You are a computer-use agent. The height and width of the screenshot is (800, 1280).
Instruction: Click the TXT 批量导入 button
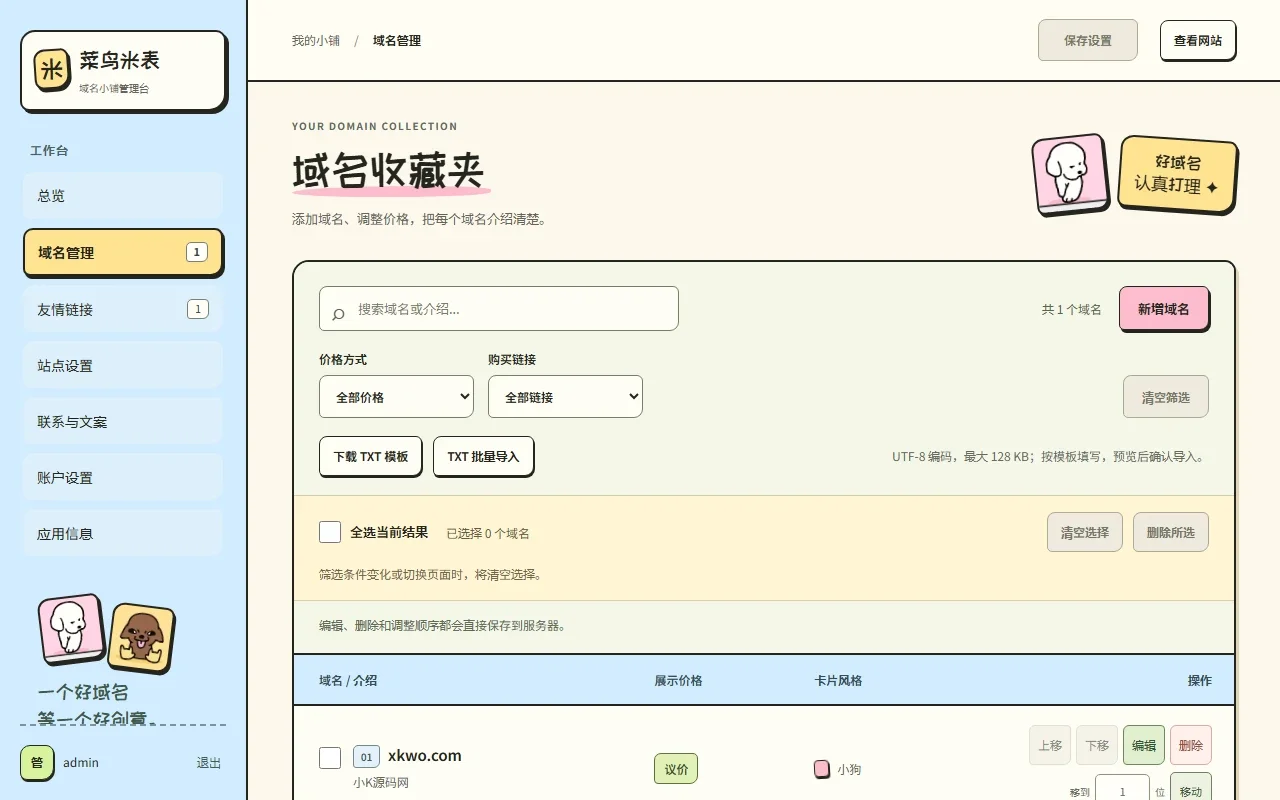pyautogui.click(x=483, y=456)
